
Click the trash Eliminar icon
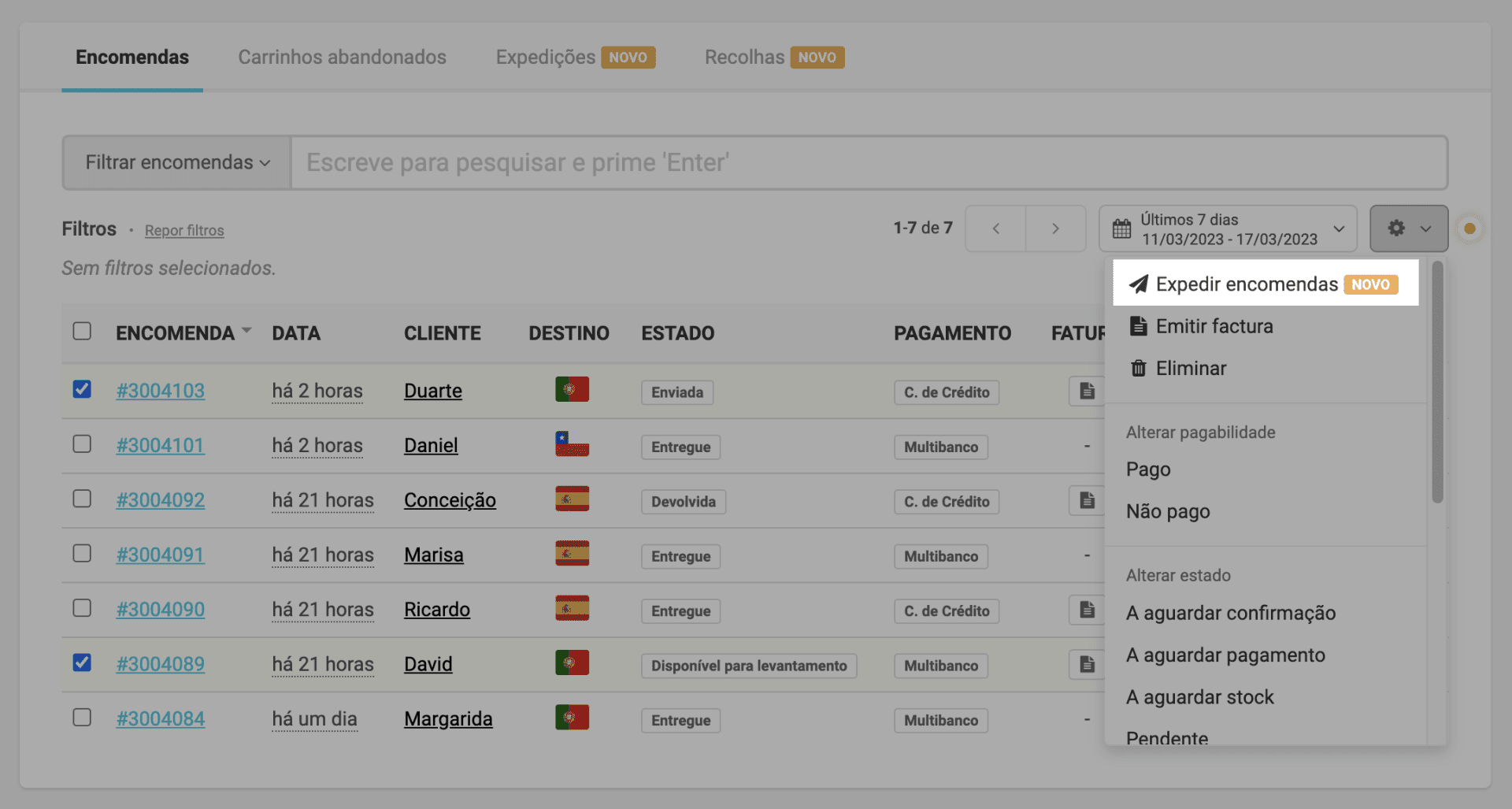[x=1138, y=369]
